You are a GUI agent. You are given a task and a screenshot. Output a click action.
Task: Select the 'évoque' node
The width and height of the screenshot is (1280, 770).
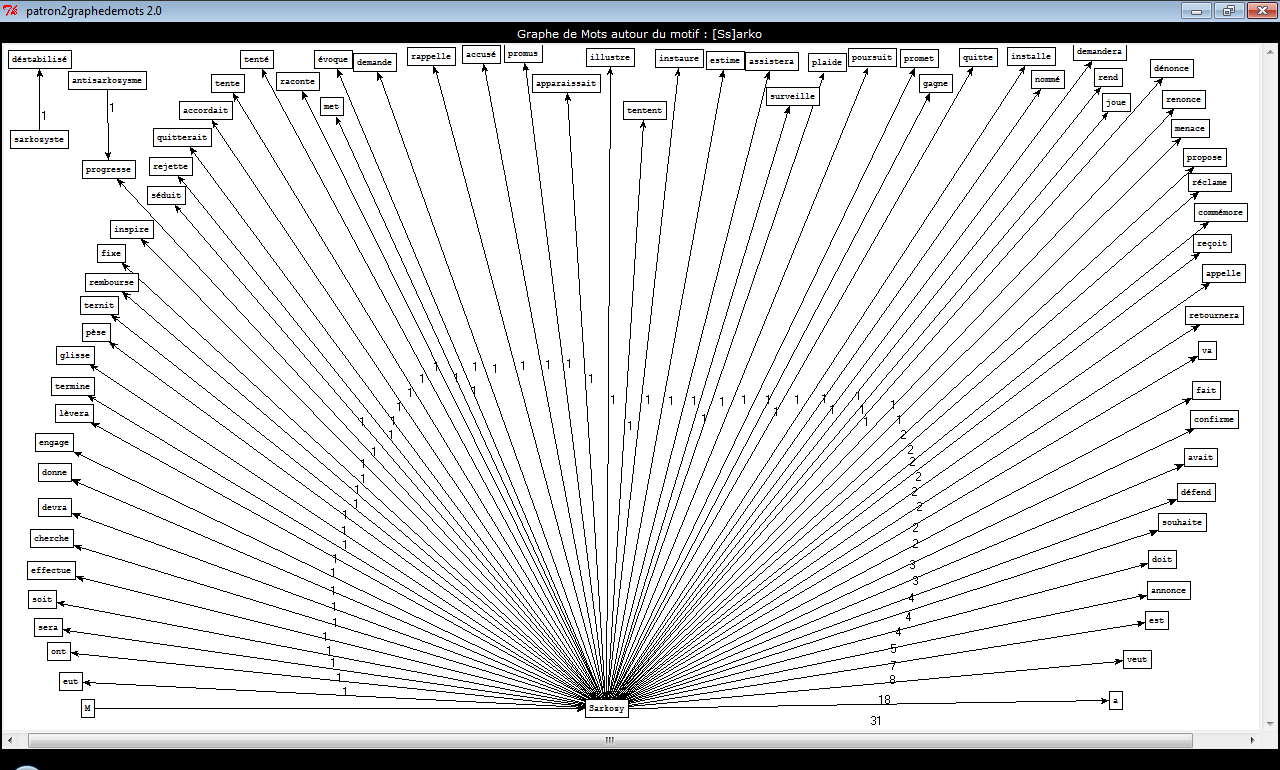(332, 58)
